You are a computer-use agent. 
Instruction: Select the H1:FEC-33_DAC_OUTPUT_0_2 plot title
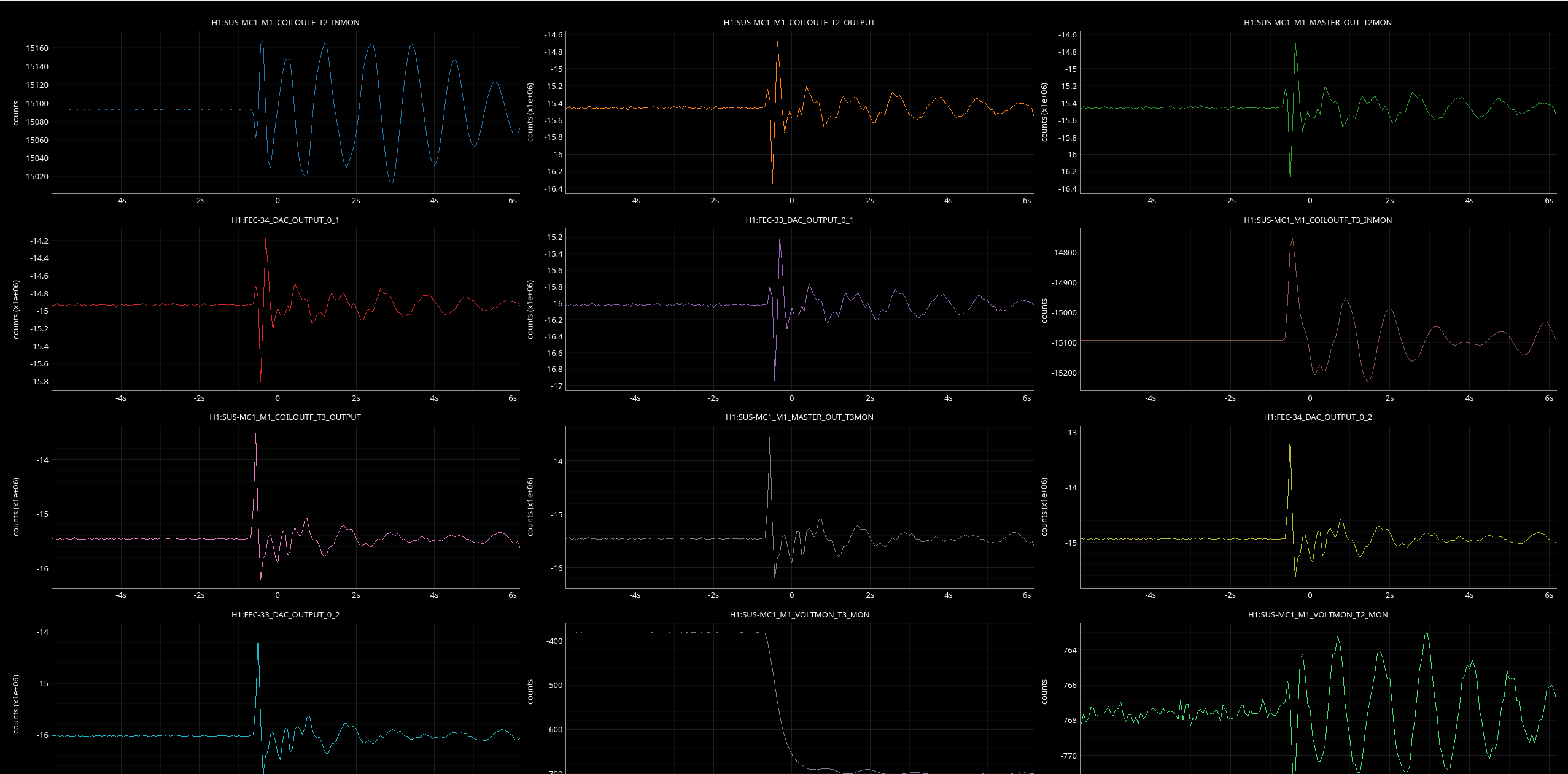click(285, 615)
